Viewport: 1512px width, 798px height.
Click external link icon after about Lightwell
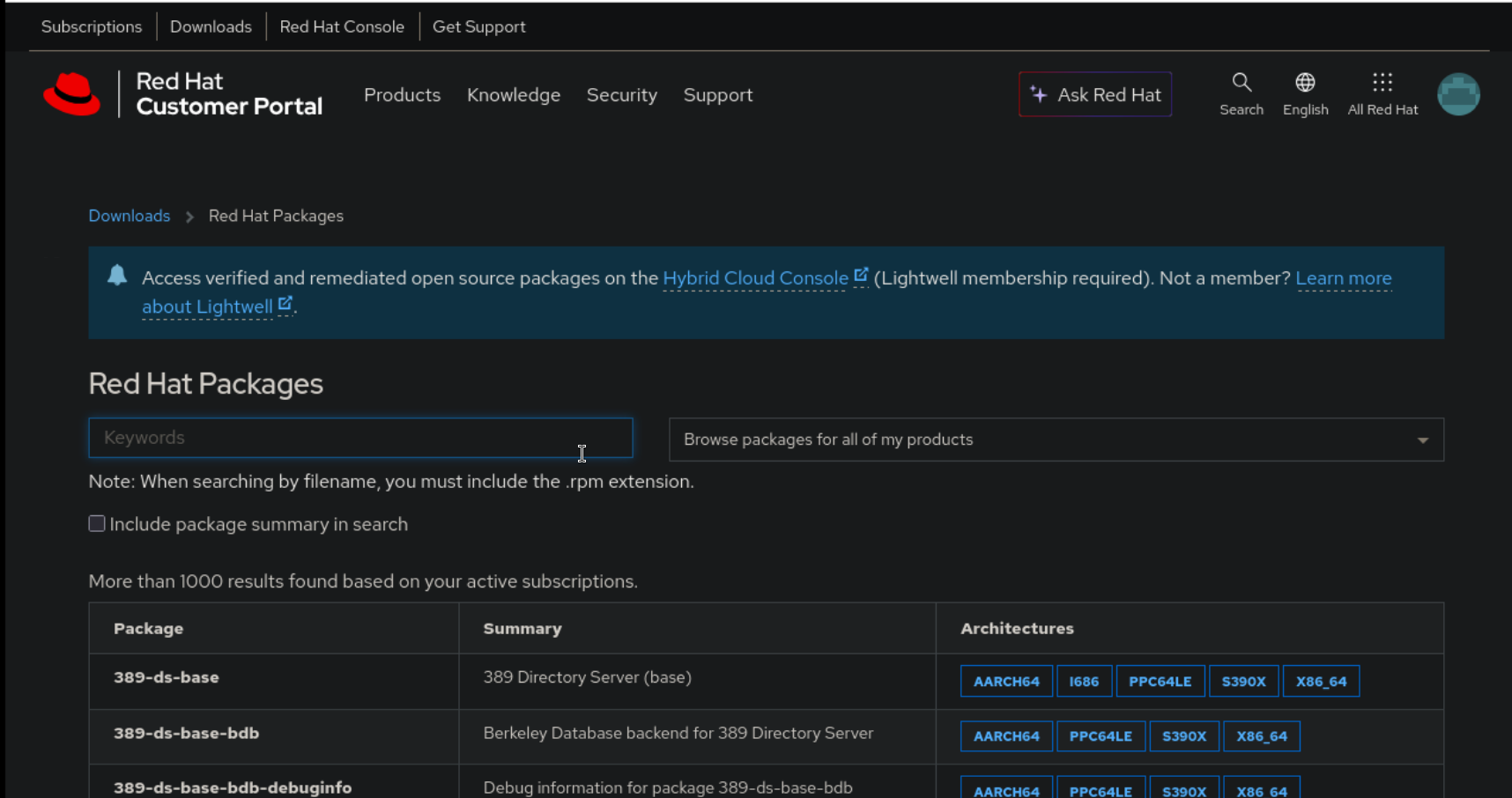point(285,304)
